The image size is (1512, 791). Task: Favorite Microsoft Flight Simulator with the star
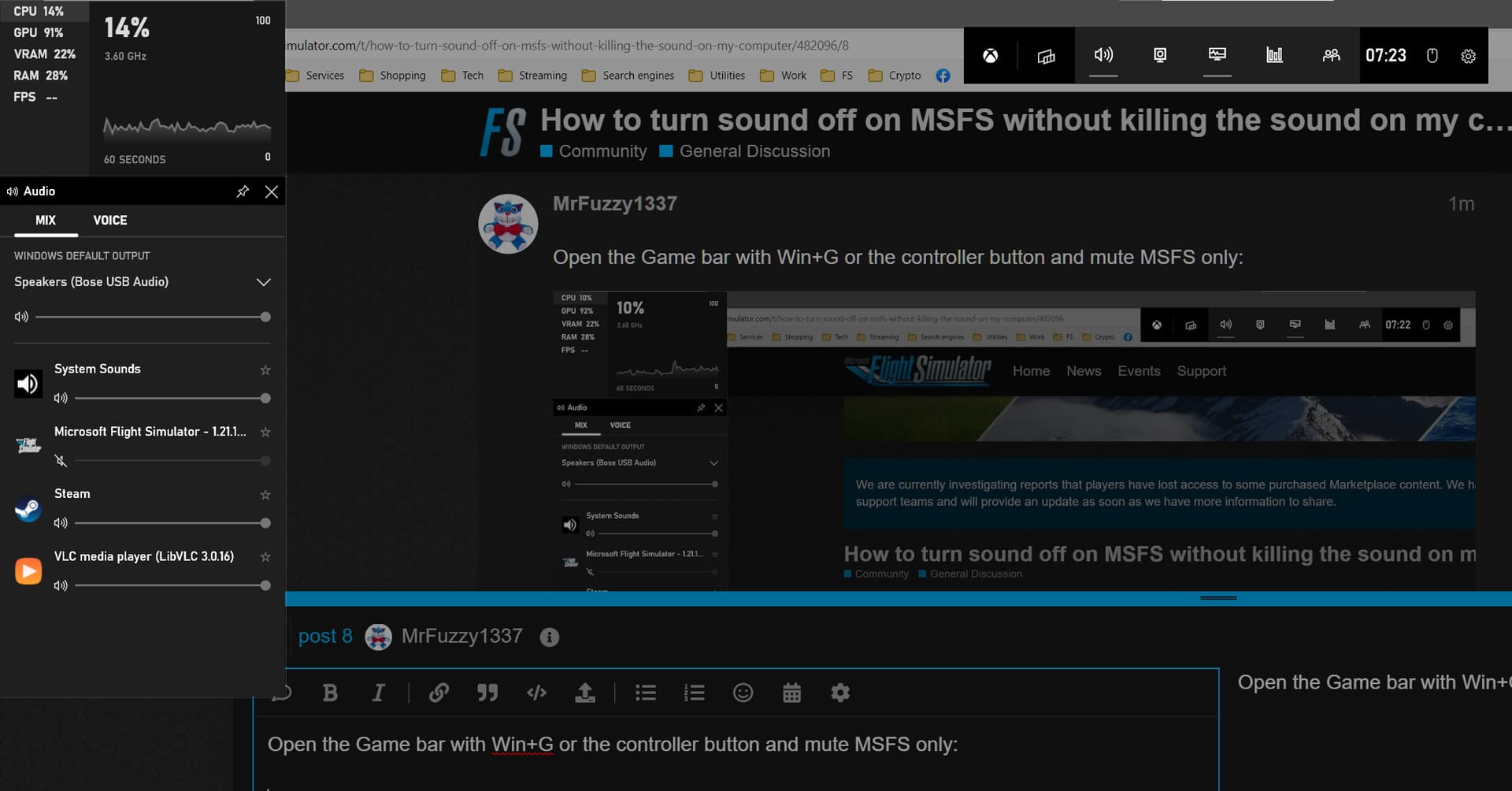coord(265,432)
